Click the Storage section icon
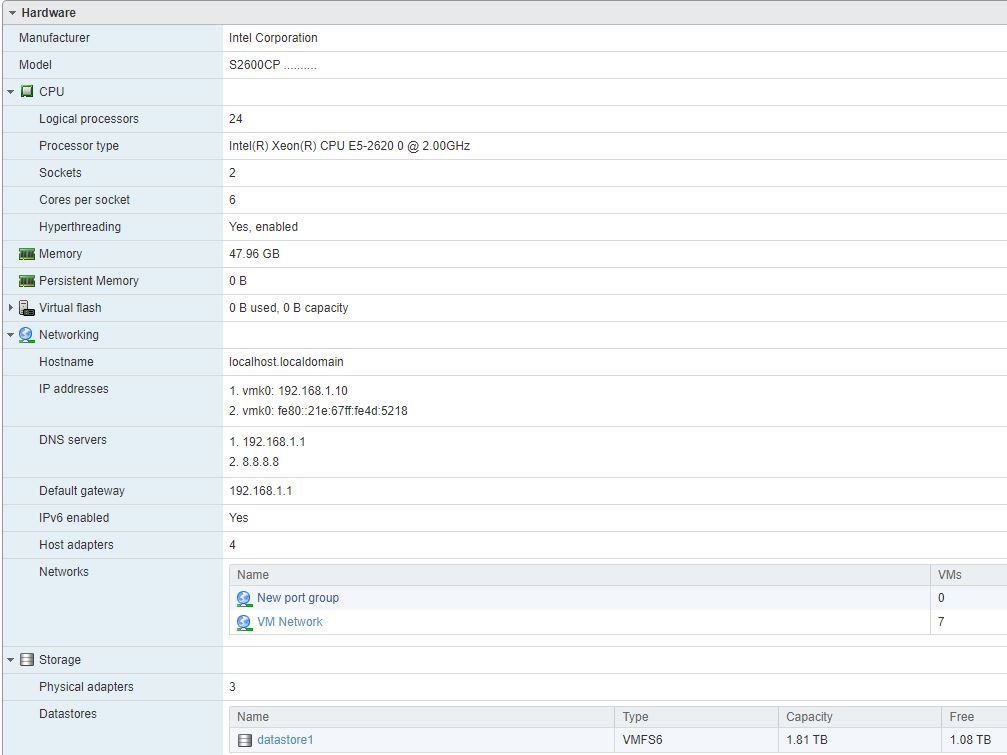 click(x=27, y=660)
